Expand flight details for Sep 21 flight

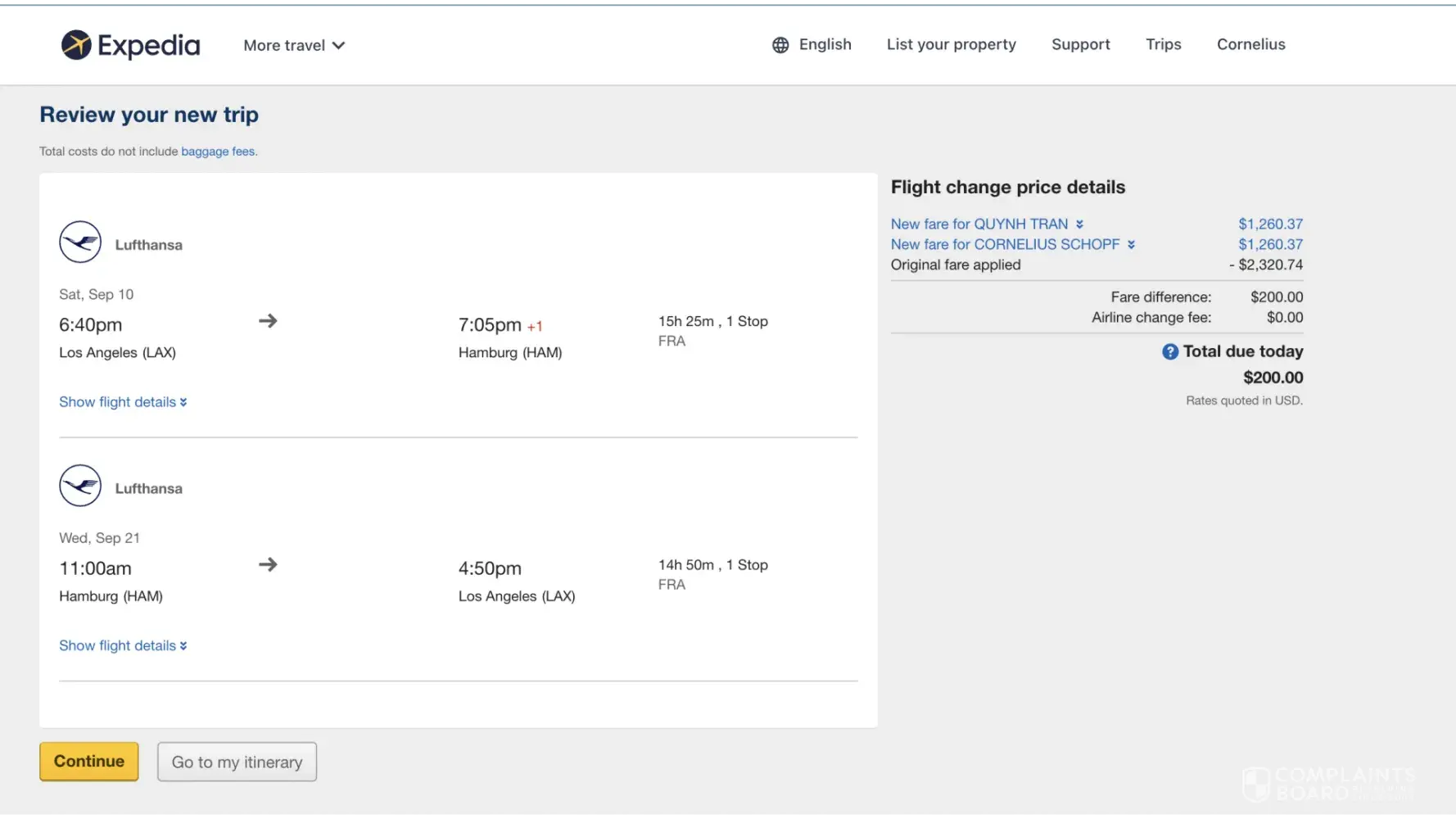point(123,645)
